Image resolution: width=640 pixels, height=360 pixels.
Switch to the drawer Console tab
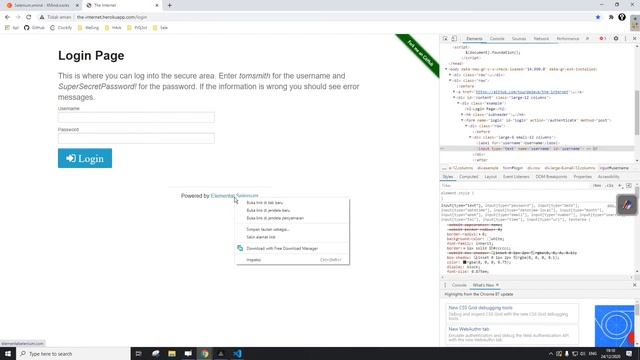click(459, 285)
